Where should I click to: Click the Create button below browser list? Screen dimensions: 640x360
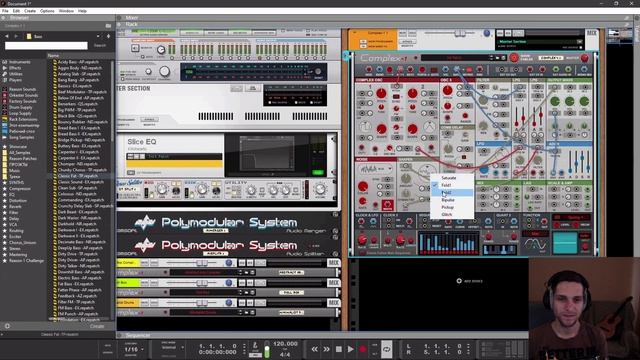[x=97, y=326]
